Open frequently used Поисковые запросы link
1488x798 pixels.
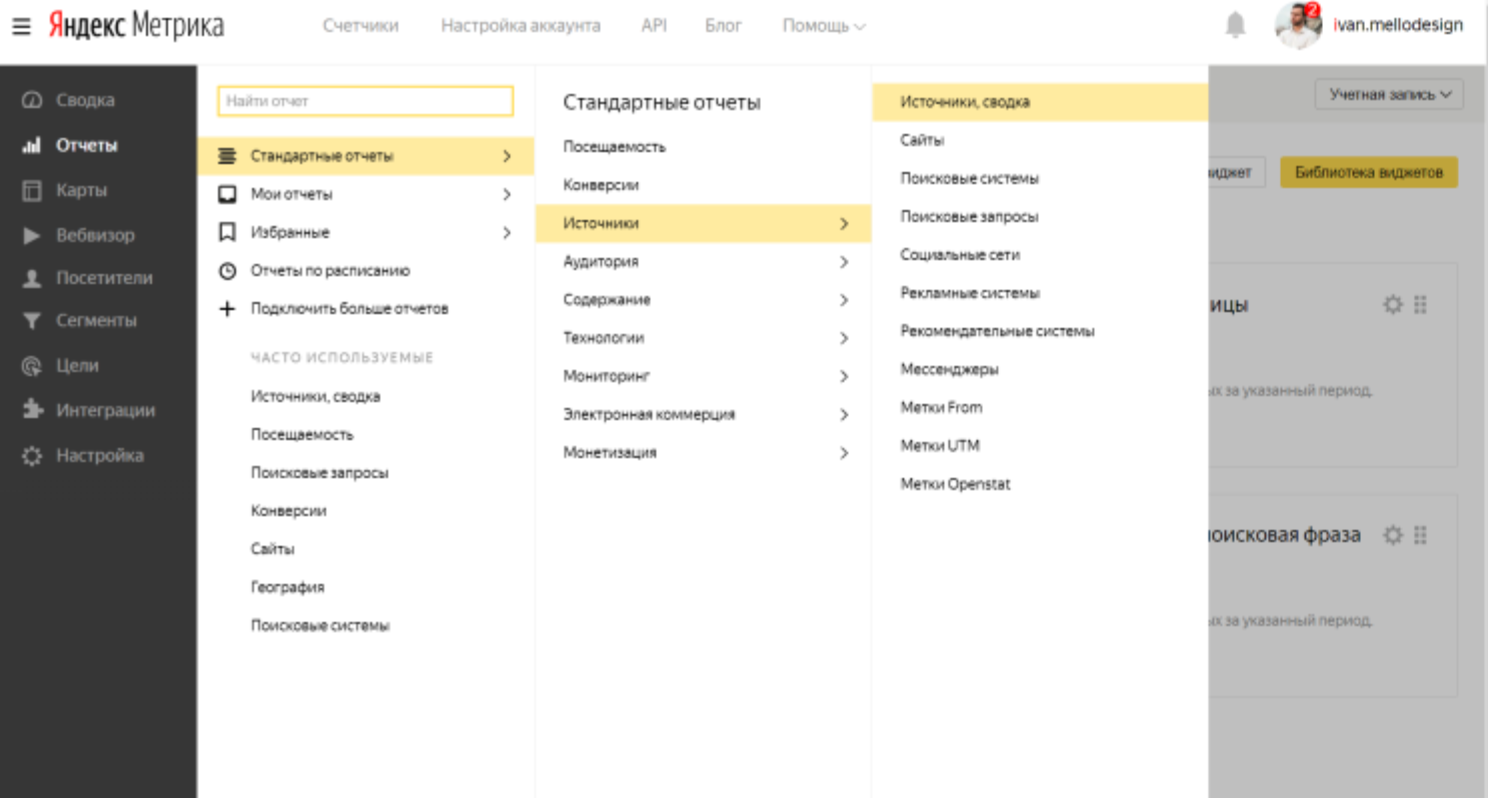tap(319, 473)
